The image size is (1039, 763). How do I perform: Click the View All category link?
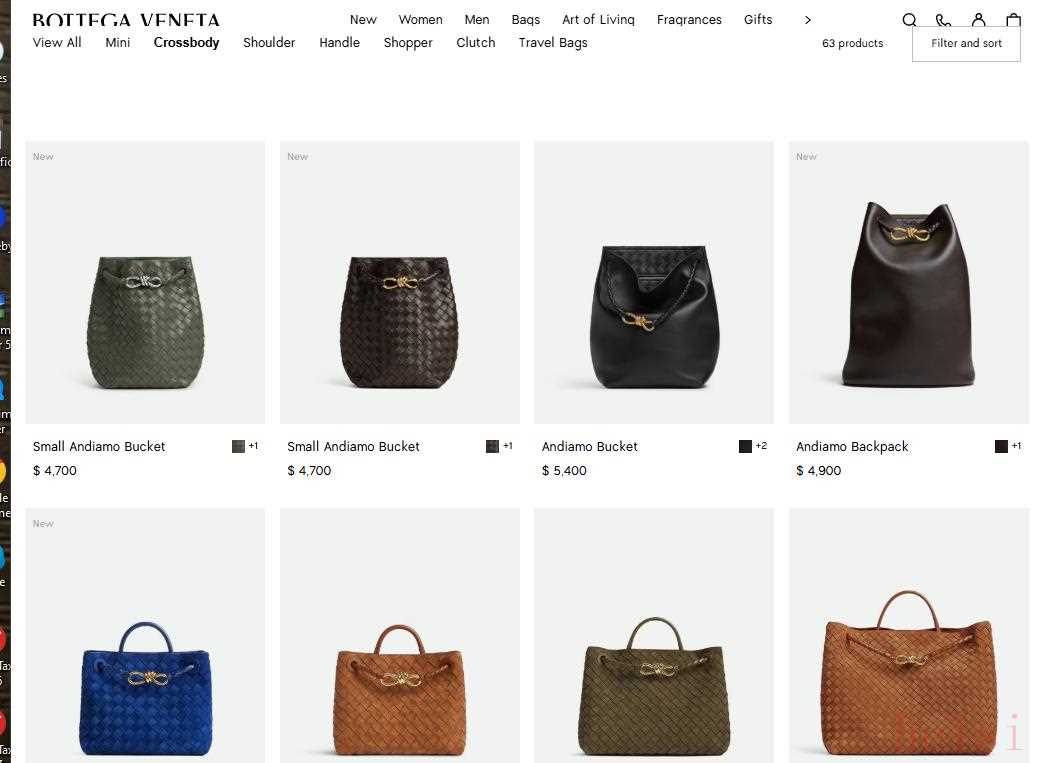pyautogui.click(x=57, y=42)
